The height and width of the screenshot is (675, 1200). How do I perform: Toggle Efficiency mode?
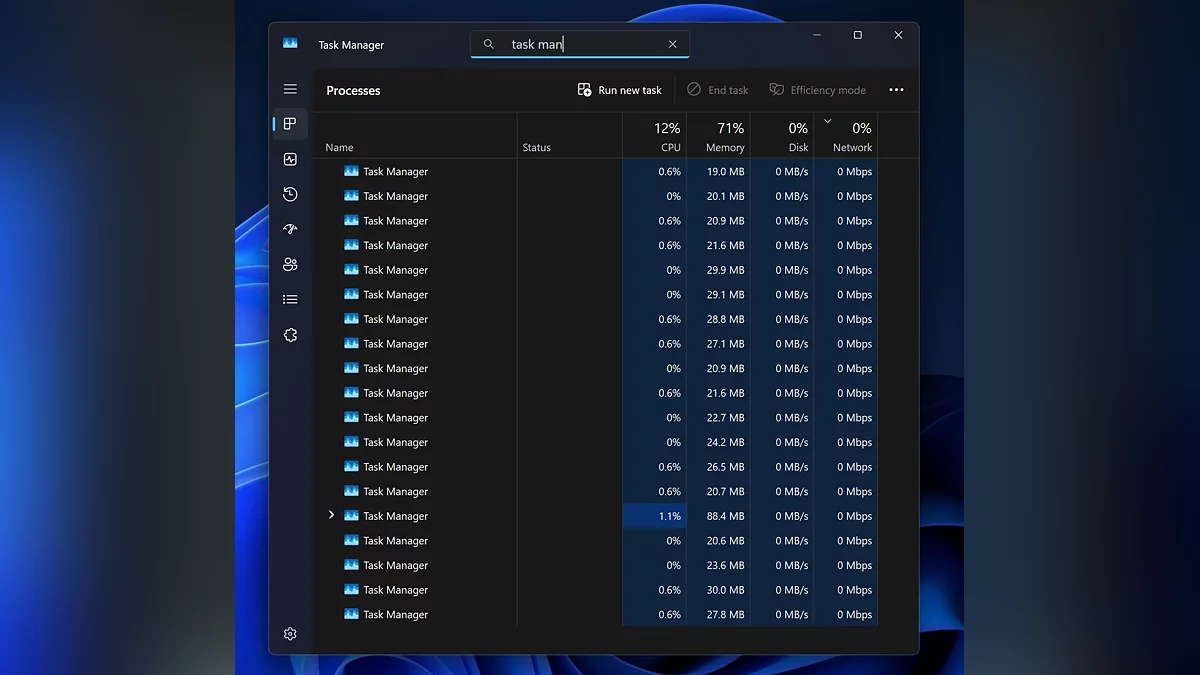coord(817,90)
